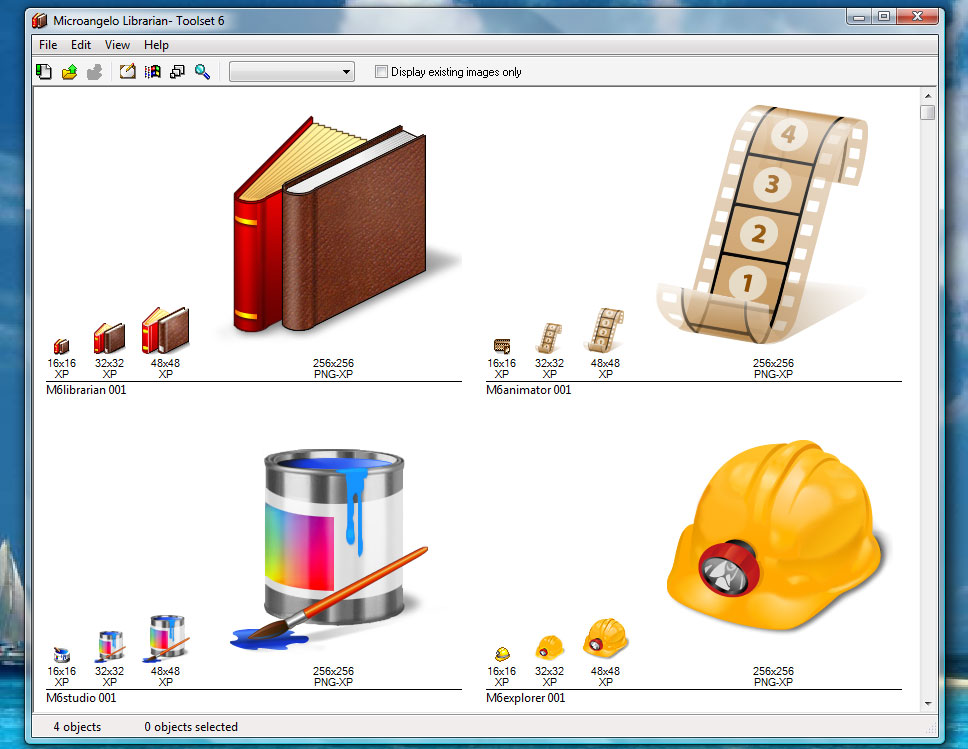Open the View menu
This screenshot has height=749, width=968.
pos(117,45)
